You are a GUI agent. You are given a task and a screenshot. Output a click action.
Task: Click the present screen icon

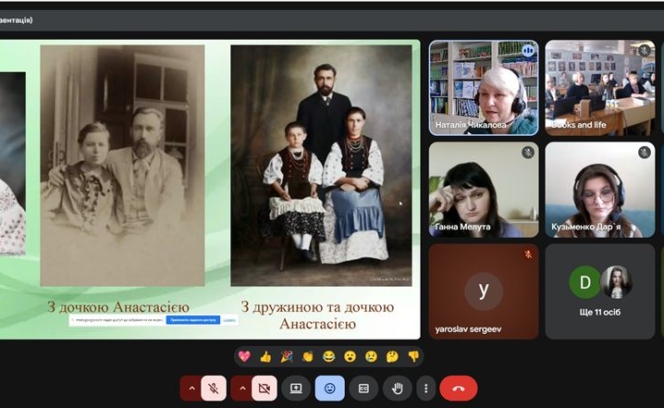tap(296, 388)
